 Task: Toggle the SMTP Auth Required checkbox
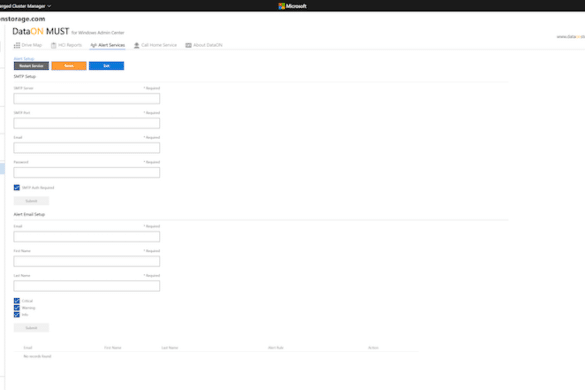point(17,187)
